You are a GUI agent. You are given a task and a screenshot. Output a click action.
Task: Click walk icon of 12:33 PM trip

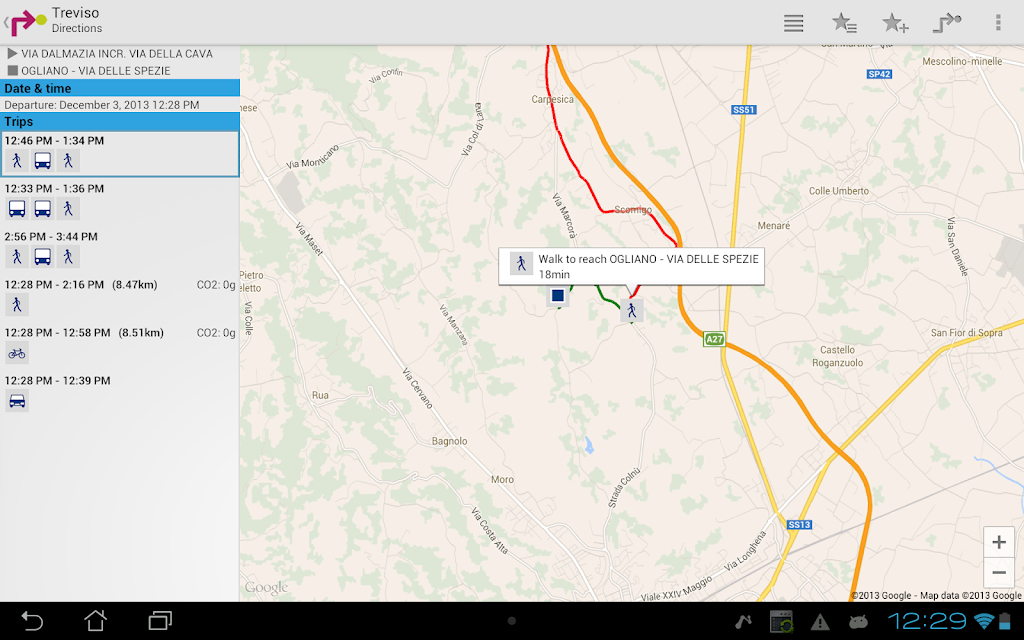[68, 209]
